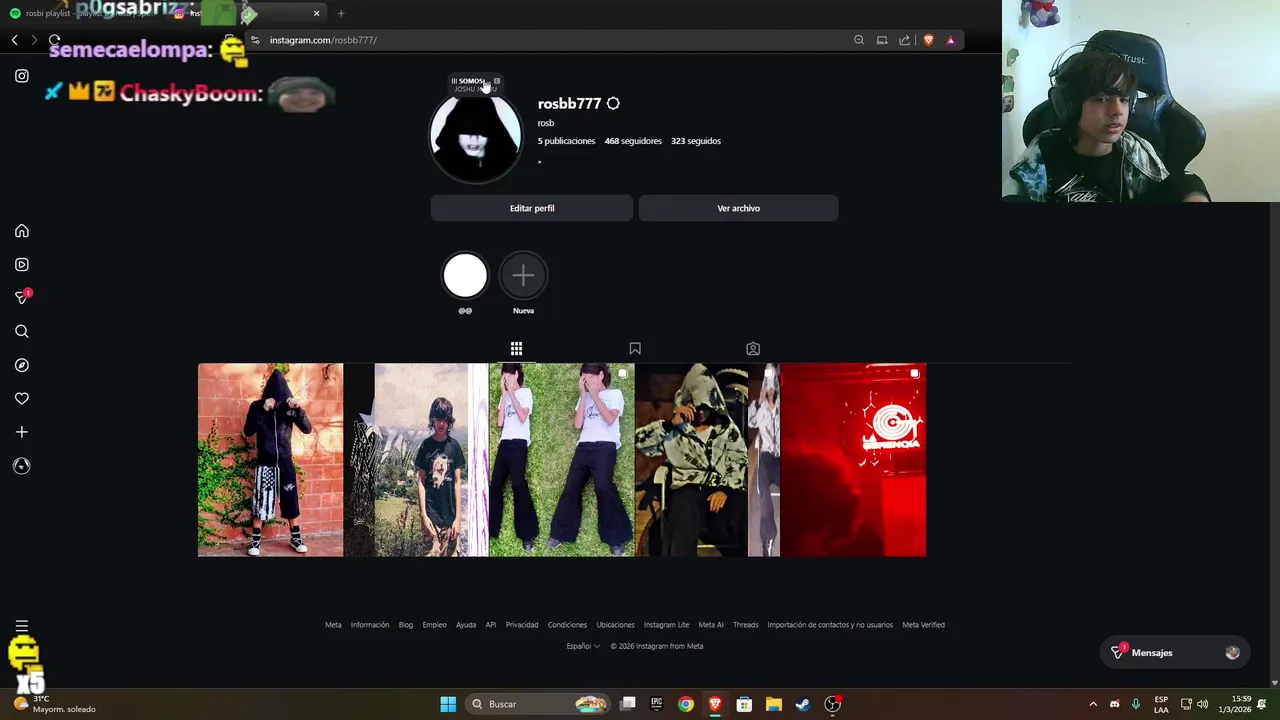Image resolution: width=1280 pixels, height=720 pixels.
Task: Open Importación de contactos y no usuarios link
Action: pyautogui.click(x=830, y=625)
